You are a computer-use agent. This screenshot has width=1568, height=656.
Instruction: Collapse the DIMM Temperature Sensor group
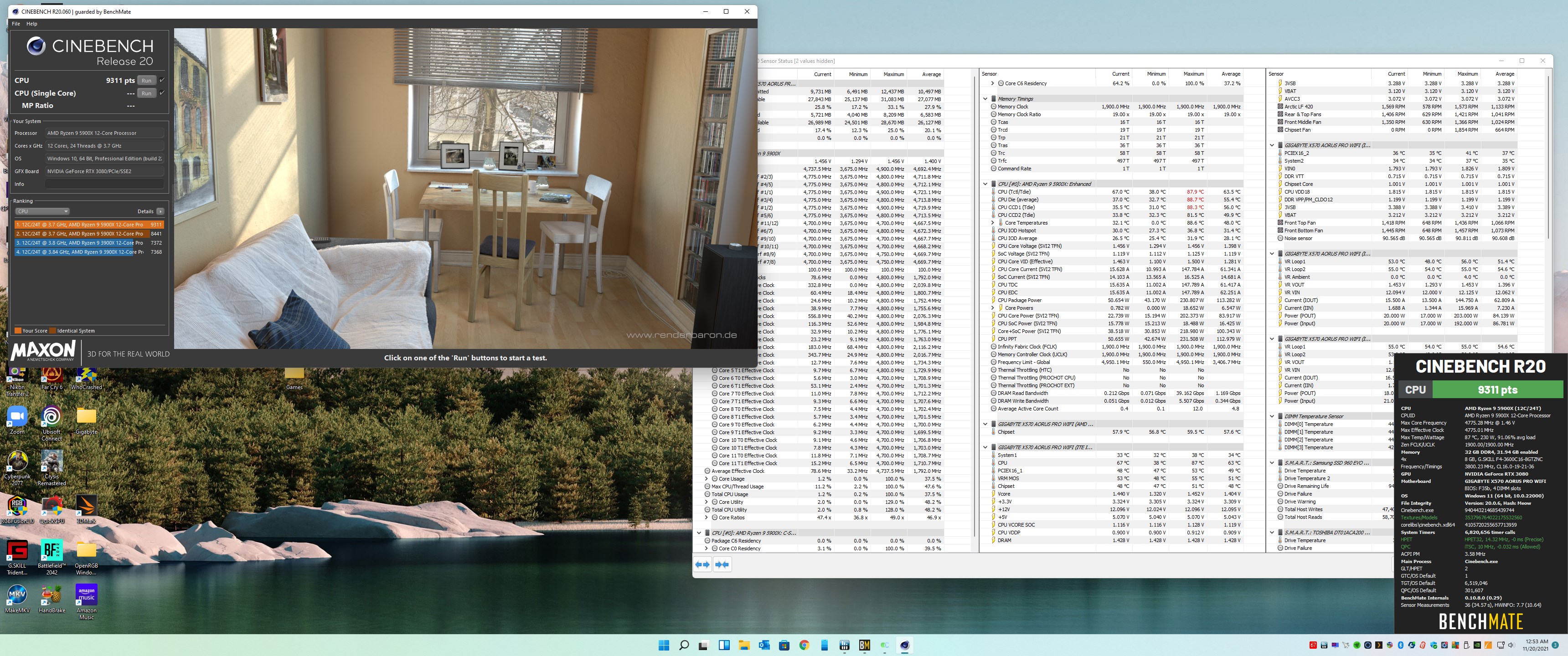1272,416
